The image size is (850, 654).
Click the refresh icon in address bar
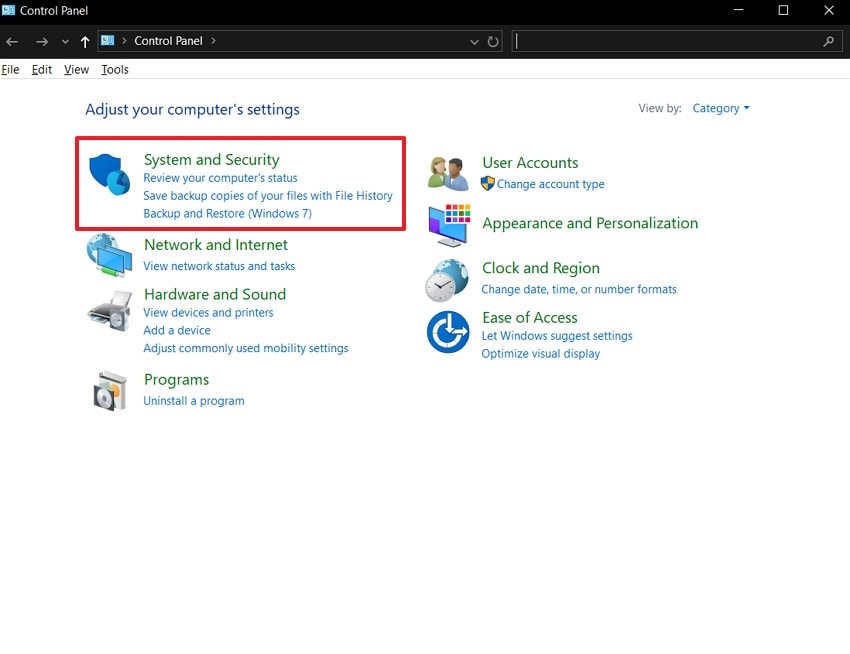click(x=493, y=42)
